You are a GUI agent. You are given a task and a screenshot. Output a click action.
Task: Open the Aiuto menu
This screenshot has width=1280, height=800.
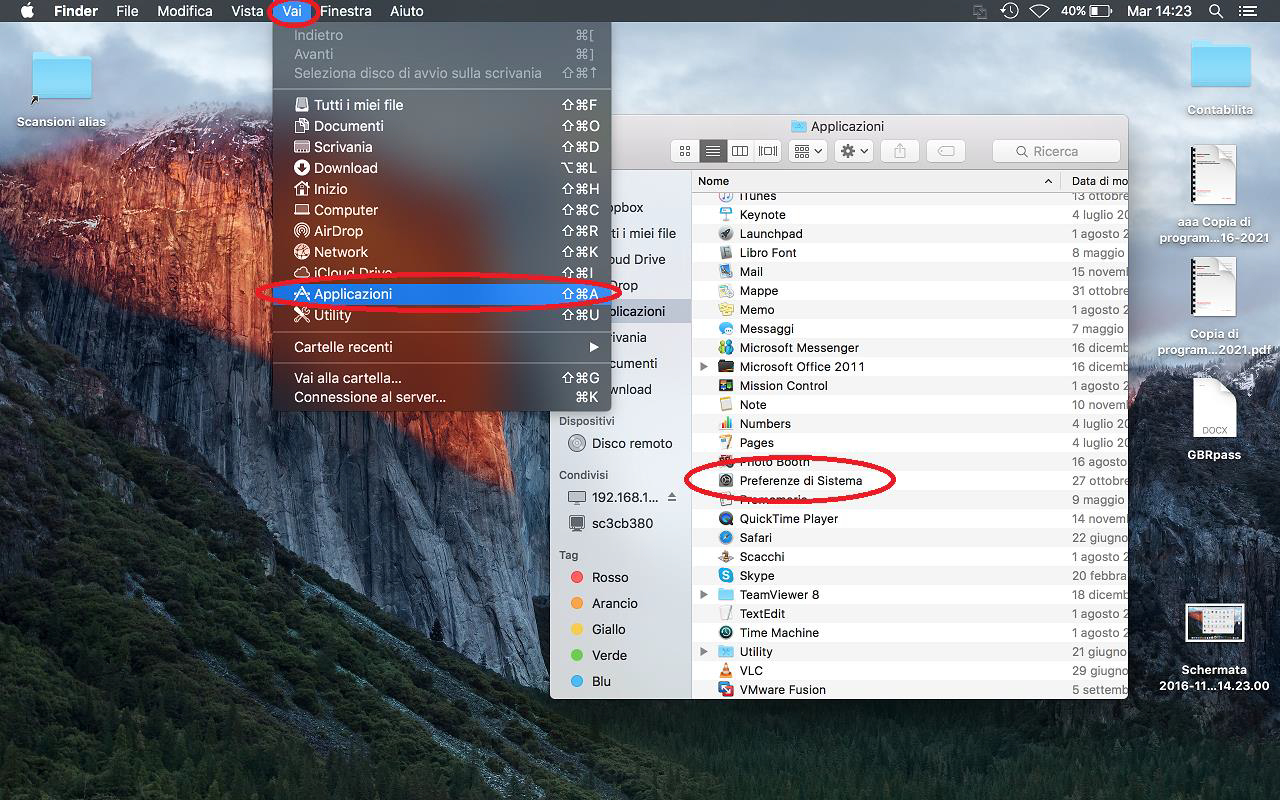pos(406,11)
